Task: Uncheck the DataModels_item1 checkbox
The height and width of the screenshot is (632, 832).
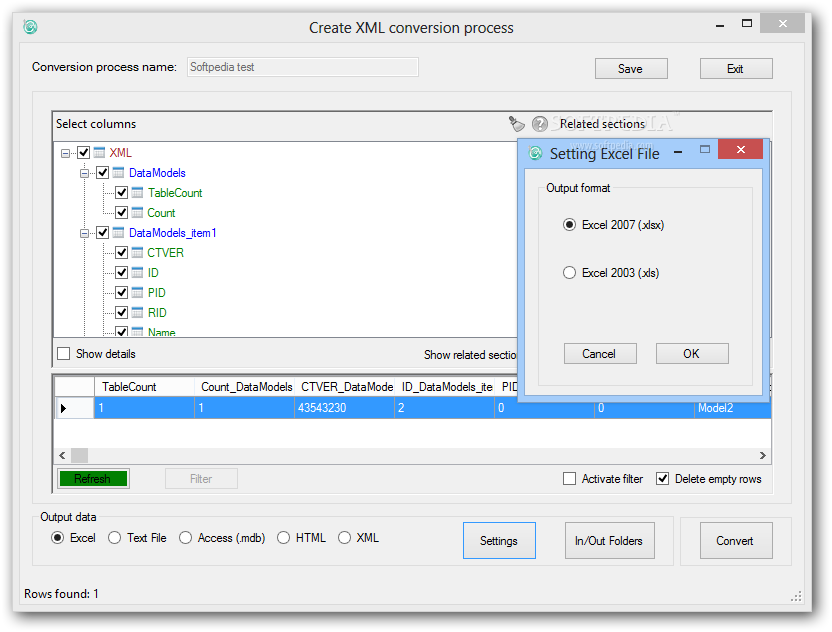Action: (102, 232)
